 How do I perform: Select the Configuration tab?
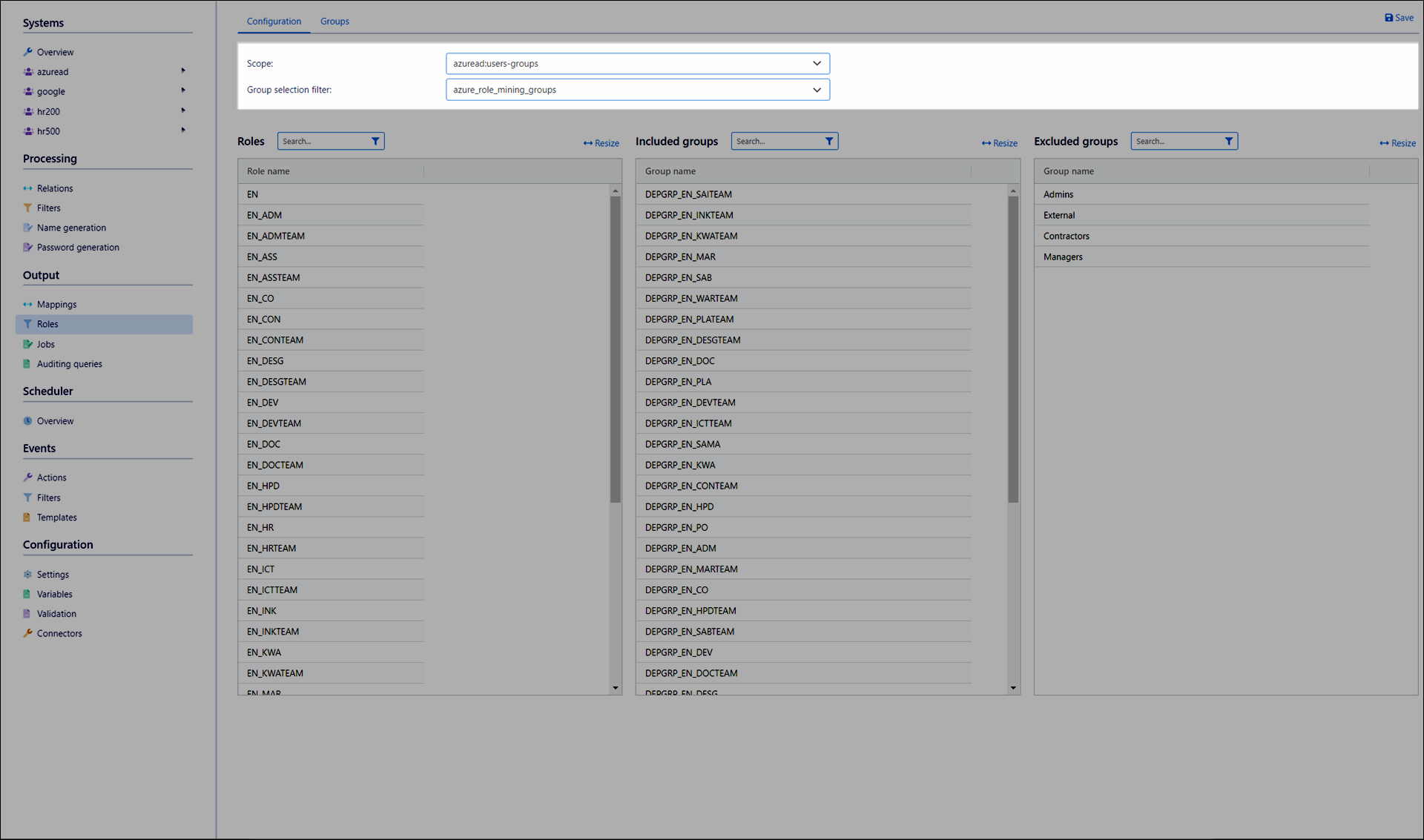(274, 22)
